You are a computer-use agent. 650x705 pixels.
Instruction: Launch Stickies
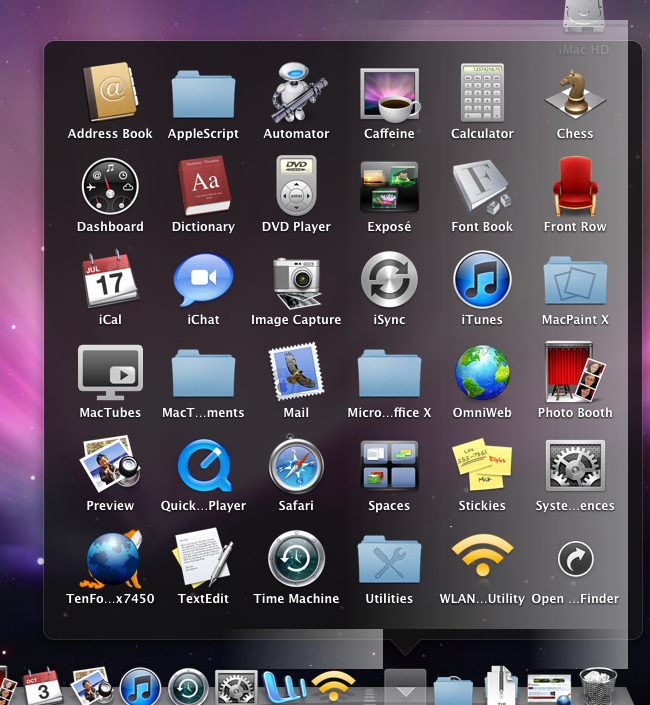point(482,464)
